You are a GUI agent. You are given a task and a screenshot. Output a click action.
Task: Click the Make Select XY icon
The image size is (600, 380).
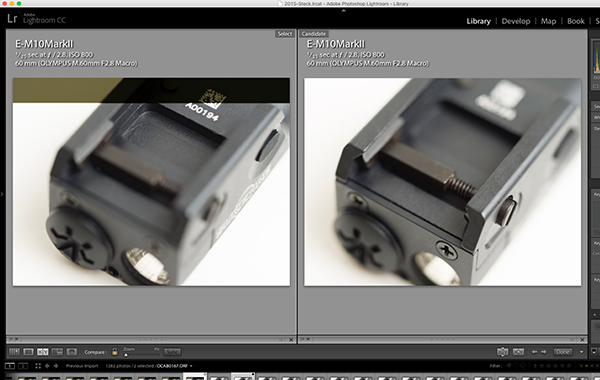518,352
